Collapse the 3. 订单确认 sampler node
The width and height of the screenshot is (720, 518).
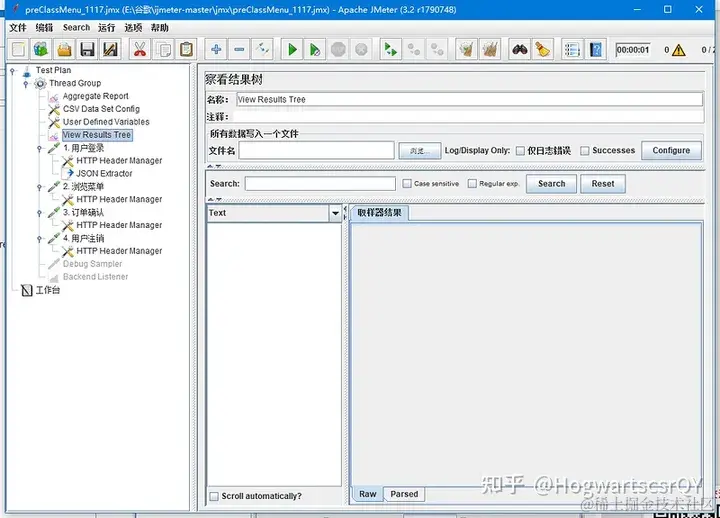point(39,213)
